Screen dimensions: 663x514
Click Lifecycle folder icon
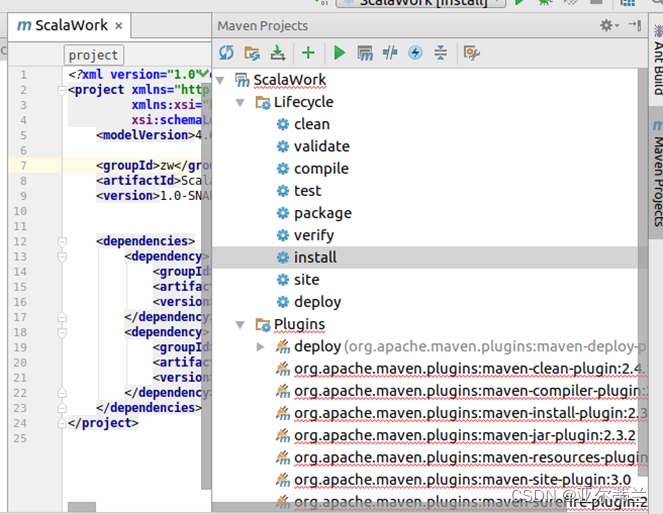(263, 103)
